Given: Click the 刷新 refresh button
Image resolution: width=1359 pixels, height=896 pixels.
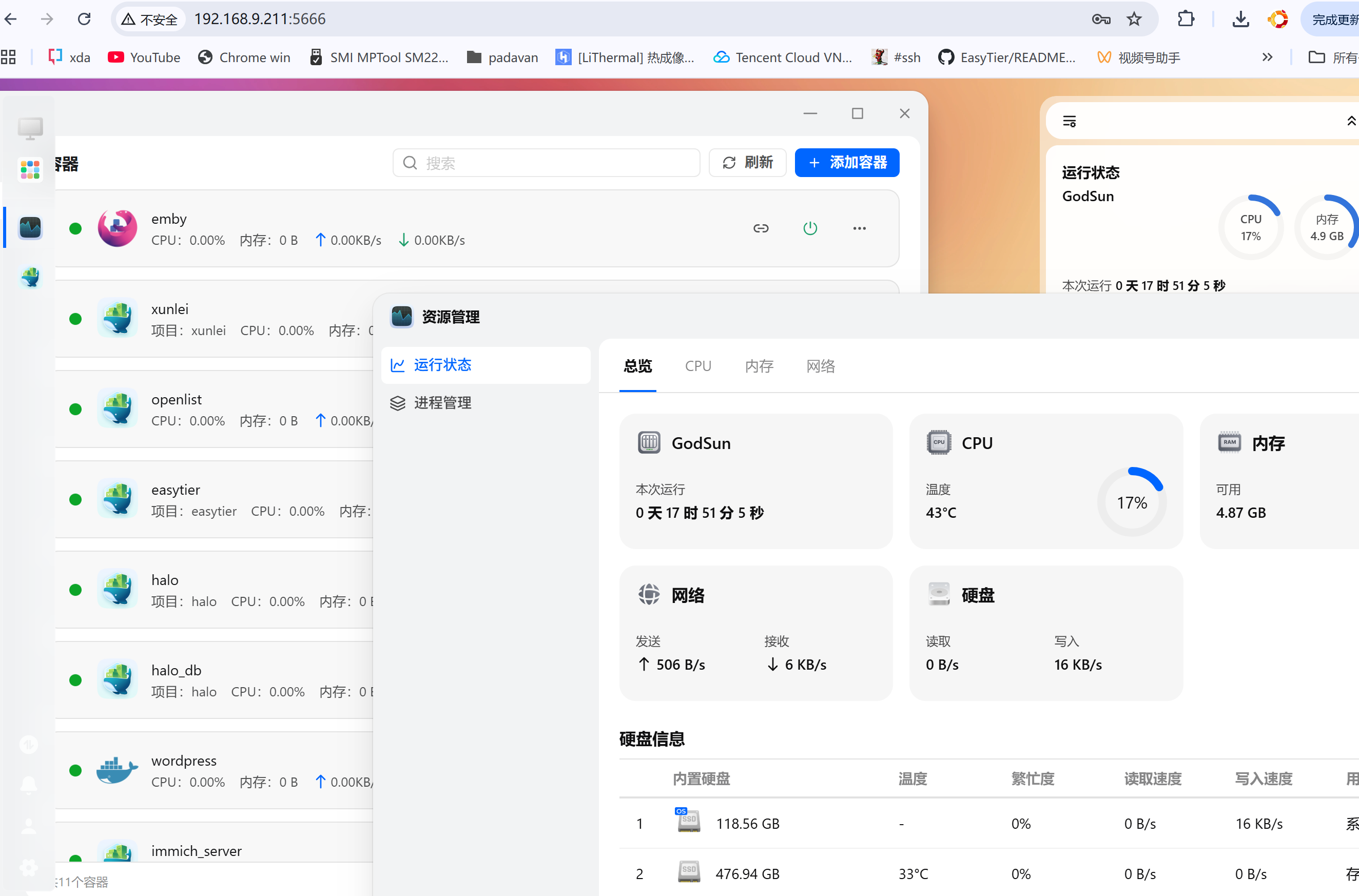Looking at the screenshot, I should (748, 163).
